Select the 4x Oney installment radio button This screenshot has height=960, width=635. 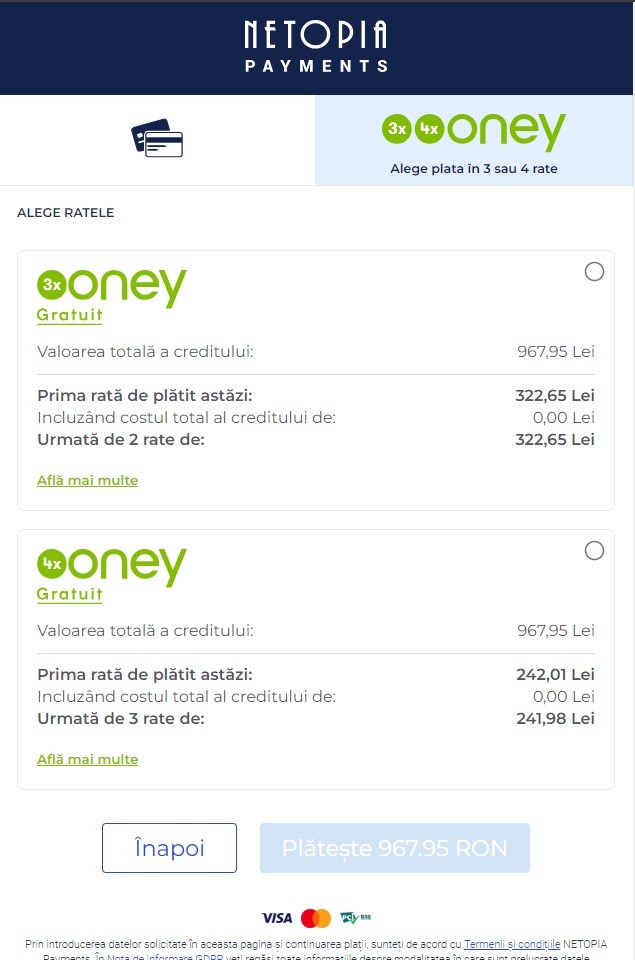594,550
